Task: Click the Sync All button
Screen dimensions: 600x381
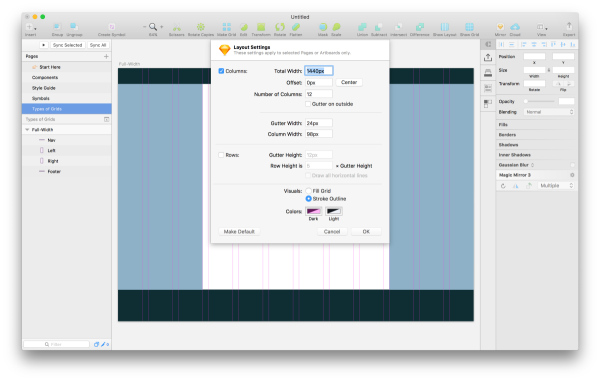Action: (98, 45)
